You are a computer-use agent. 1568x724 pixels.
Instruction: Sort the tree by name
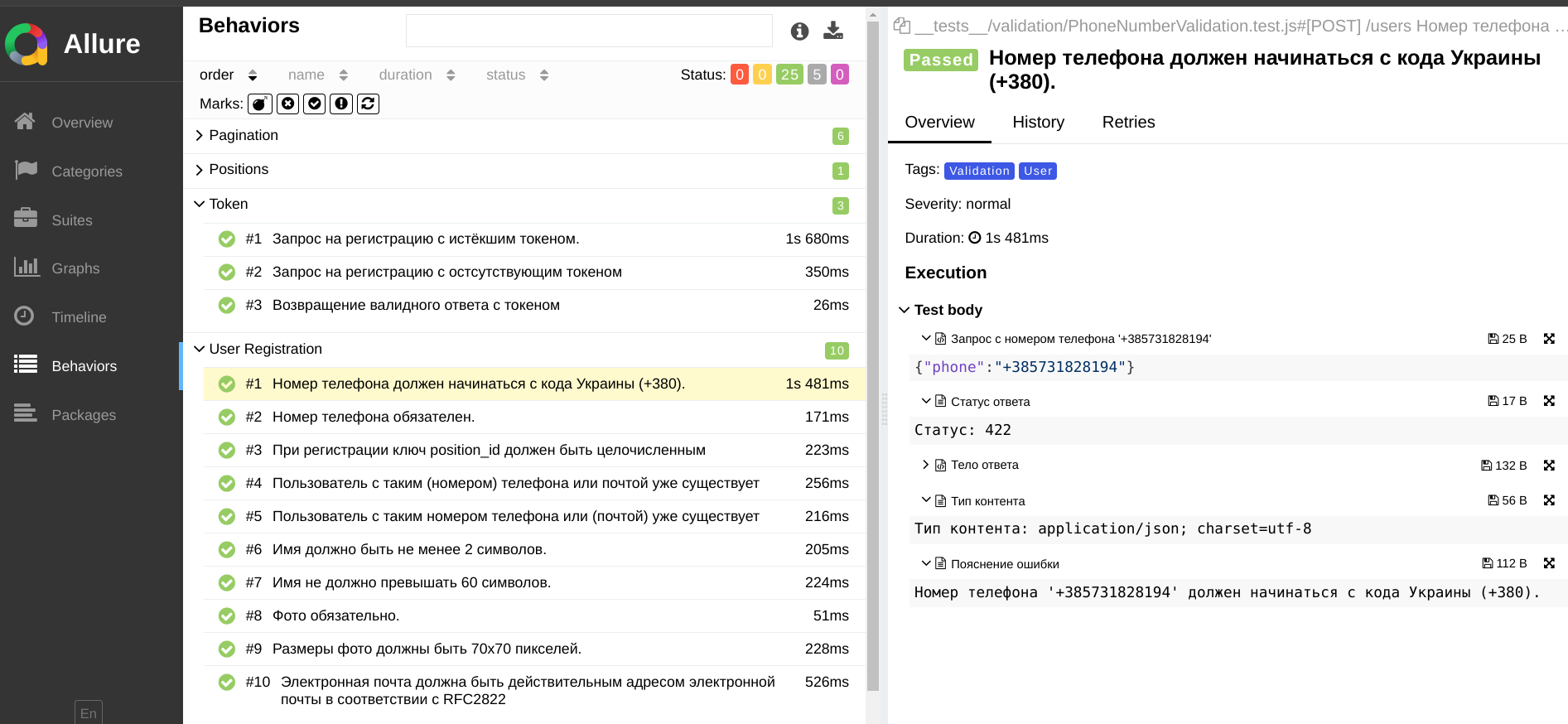click(x=318, y=75)
